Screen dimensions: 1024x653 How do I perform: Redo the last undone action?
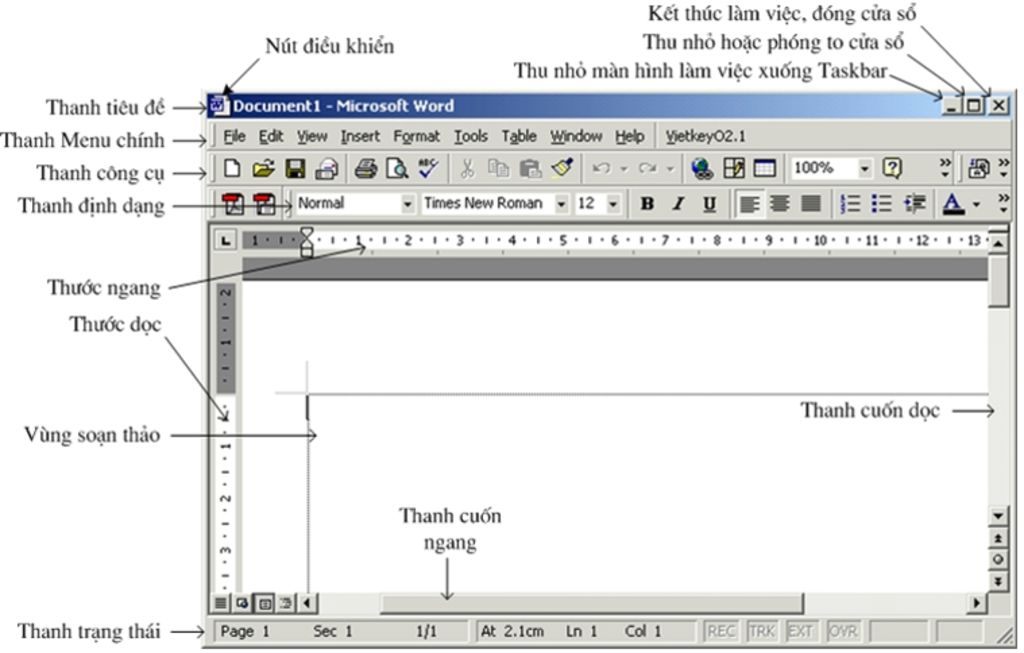[648, 168]
